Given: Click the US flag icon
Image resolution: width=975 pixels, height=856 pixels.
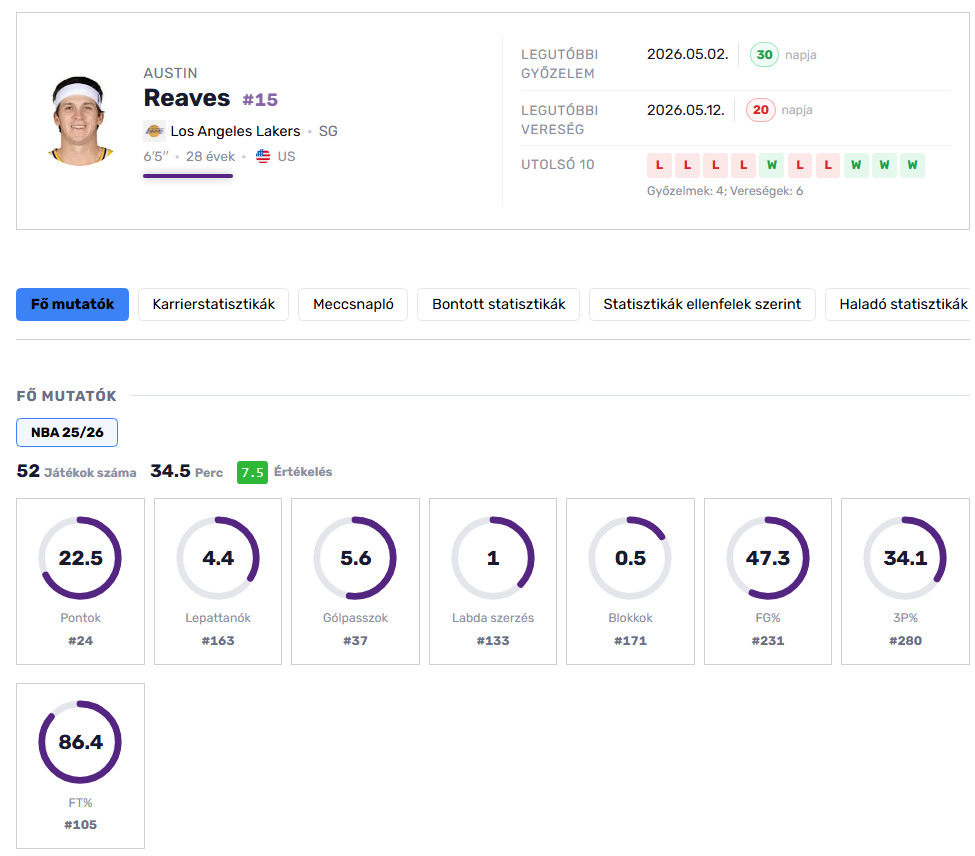Looking at the screenshot, I should coord(263,156).
